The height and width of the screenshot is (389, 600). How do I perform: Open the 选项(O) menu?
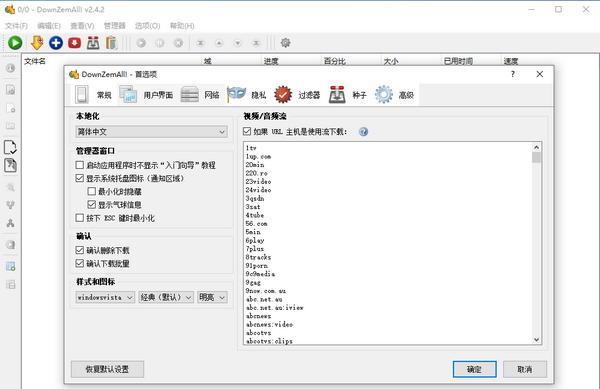point(147,26)
